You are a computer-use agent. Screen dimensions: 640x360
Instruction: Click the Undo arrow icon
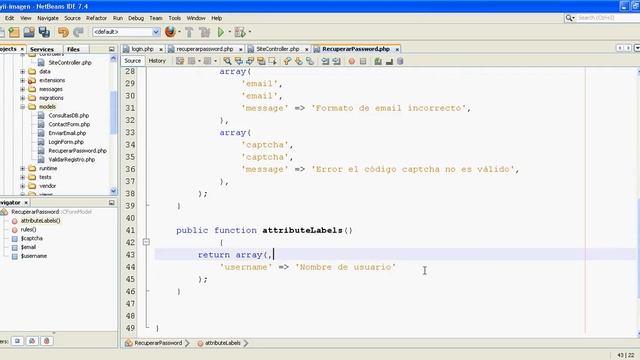click(63, 32)
